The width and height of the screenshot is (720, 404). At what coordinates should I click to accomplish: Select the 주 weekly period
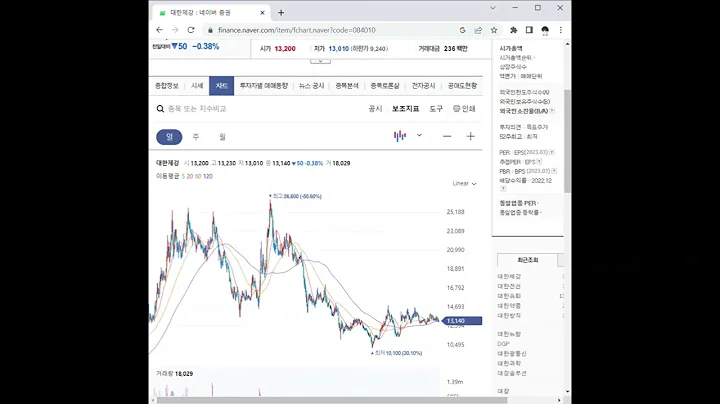coord(196,137)
